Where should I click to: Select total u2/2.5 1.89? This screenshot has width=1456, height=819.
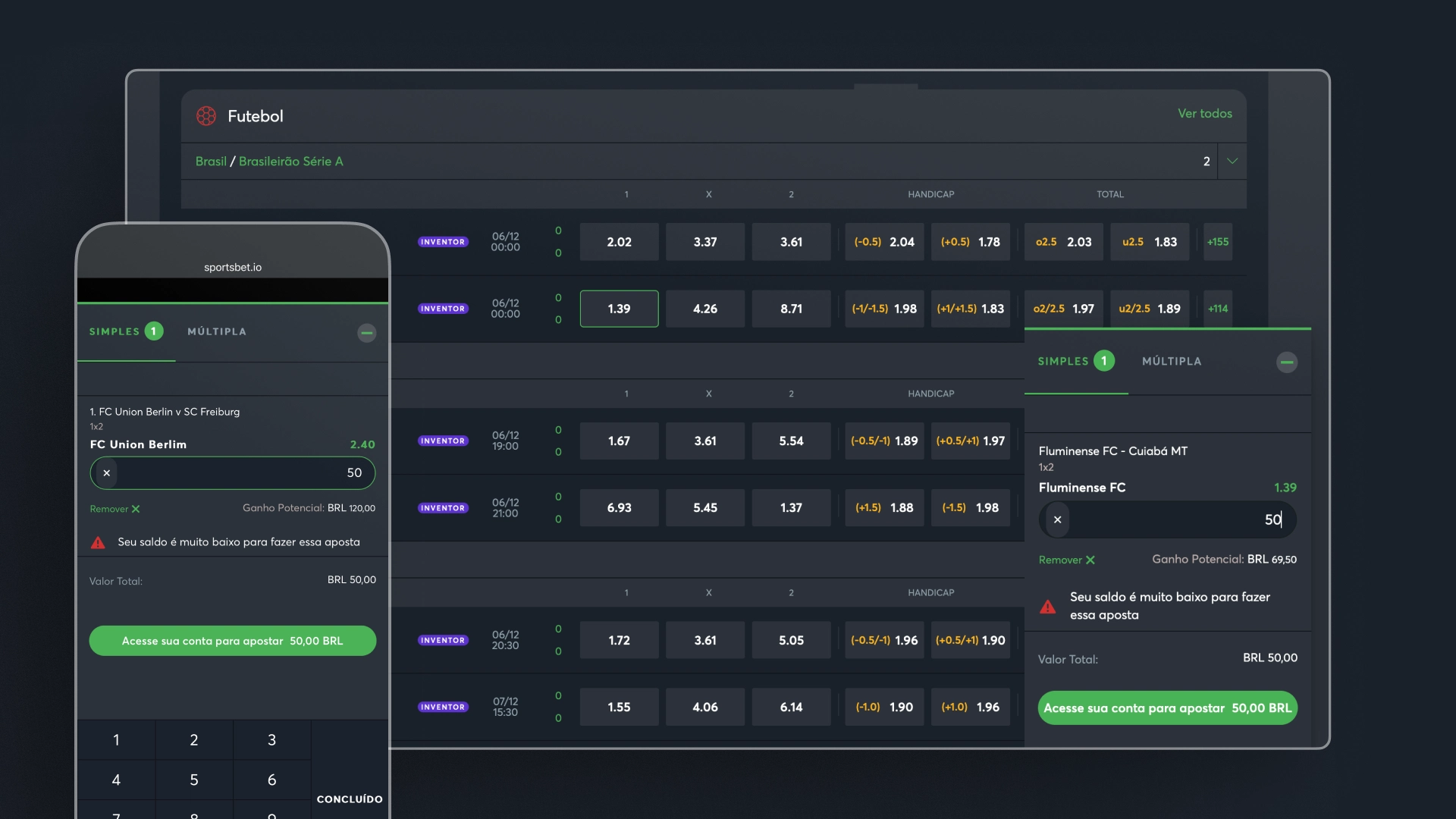pos(1150,309)
